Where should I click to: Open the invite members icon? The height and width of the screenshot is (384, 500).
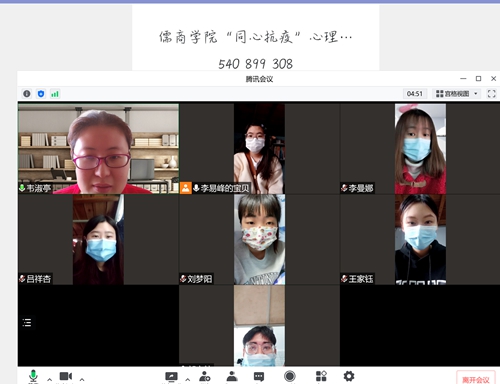pyautogui.click(x=204, y=376)
